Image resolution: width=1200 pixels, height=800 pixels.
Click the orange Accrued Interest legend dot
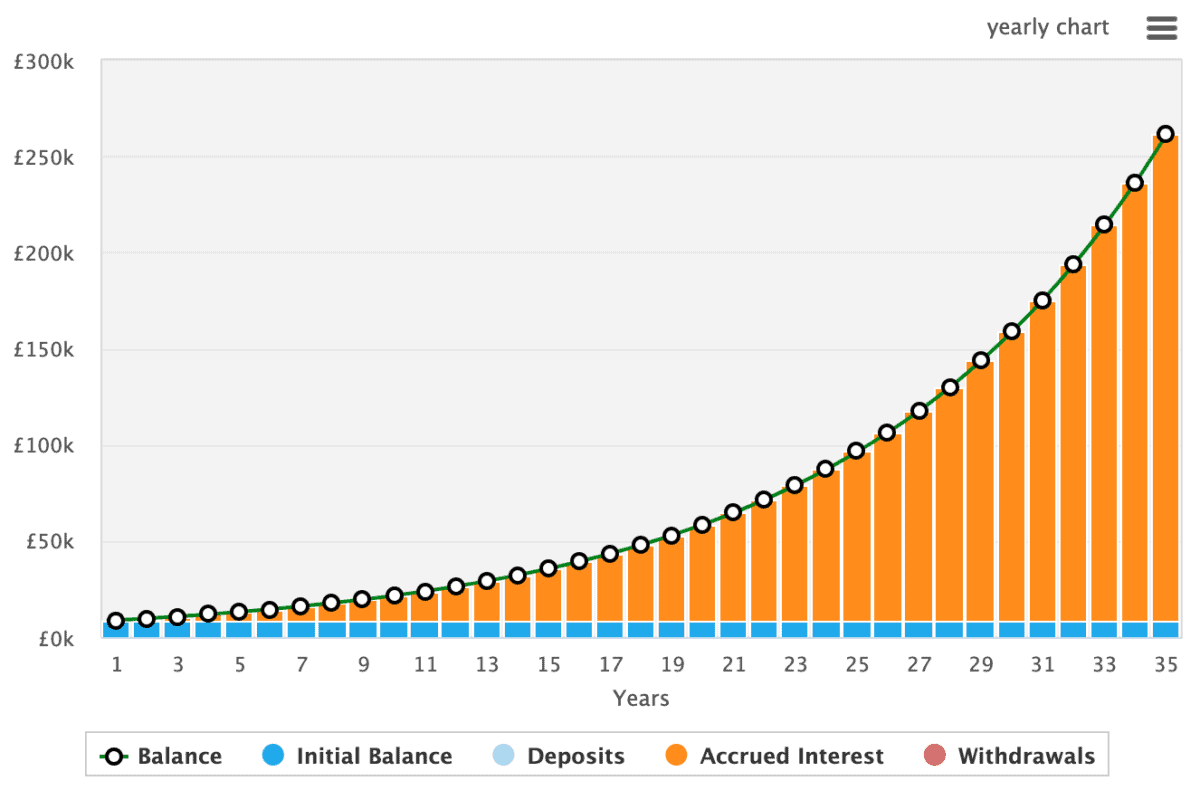click(x=677, y=756)
